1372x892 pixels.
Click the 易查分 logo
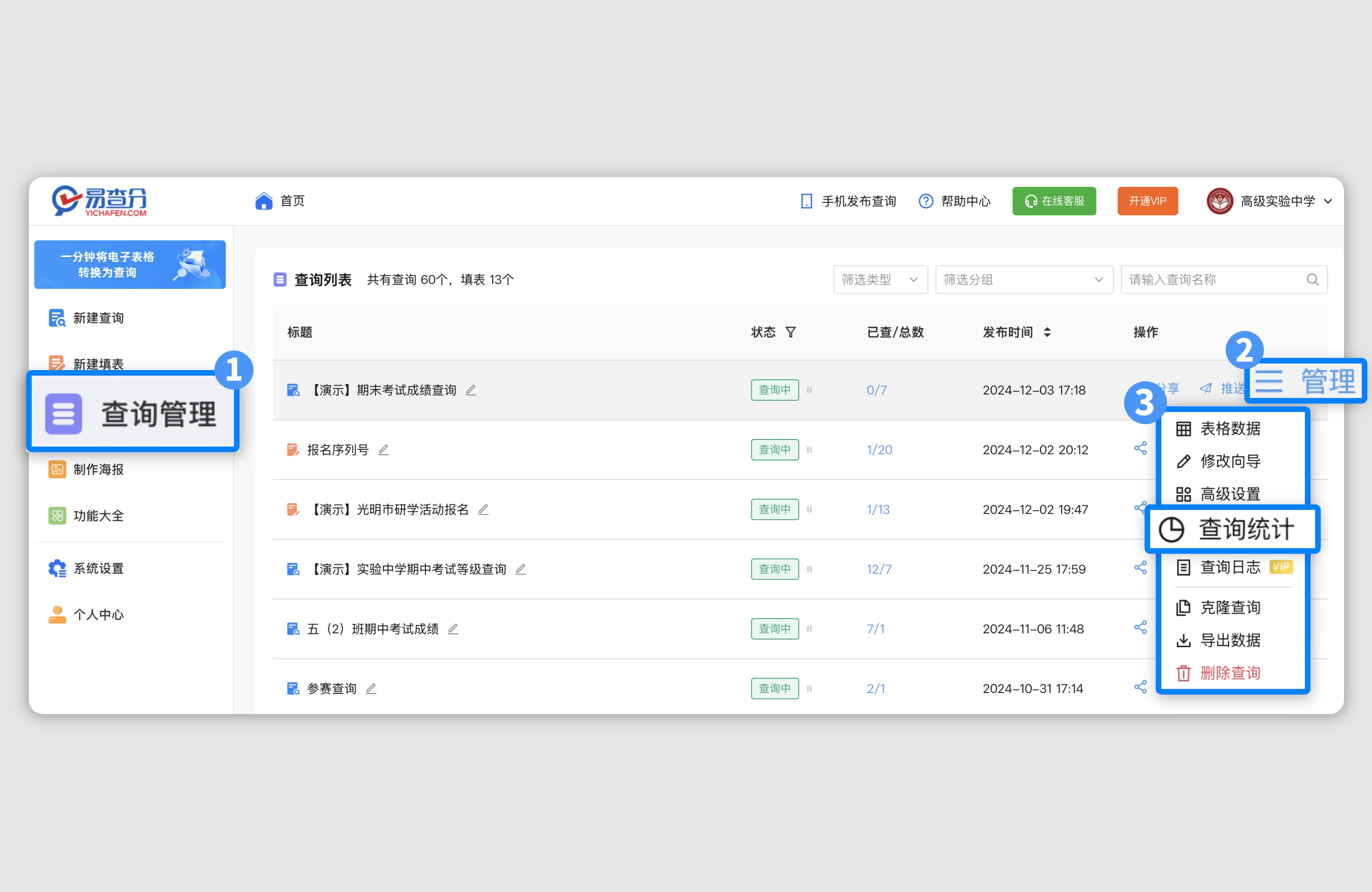(x=99, y=201)
